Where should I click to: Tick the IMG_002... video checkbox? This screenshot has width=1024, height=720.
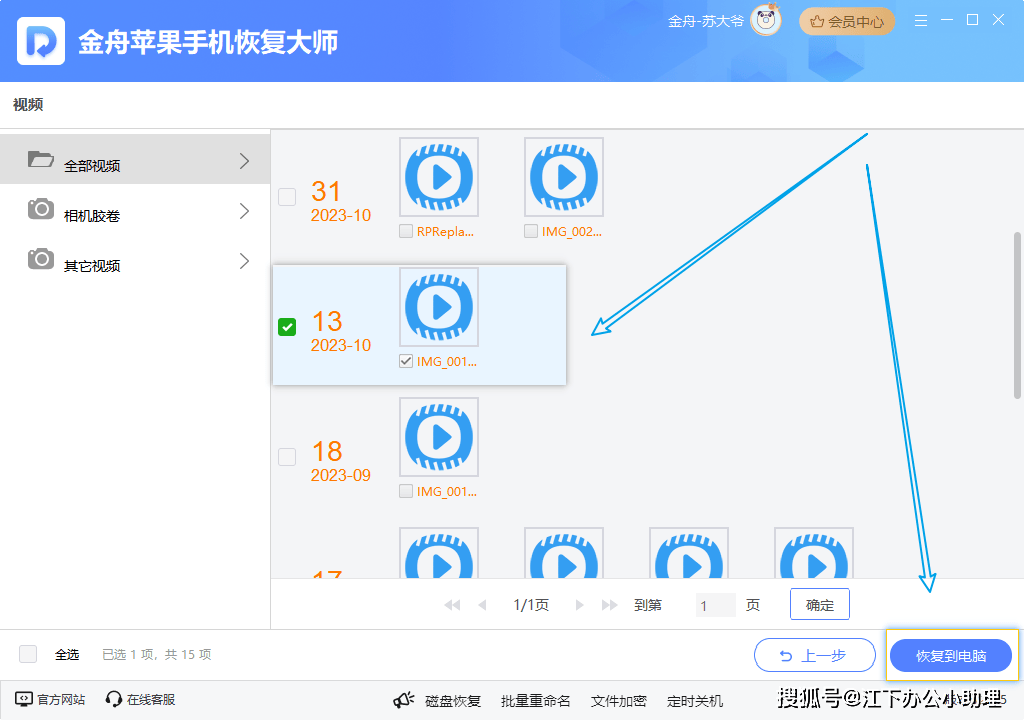coord(531,231)
